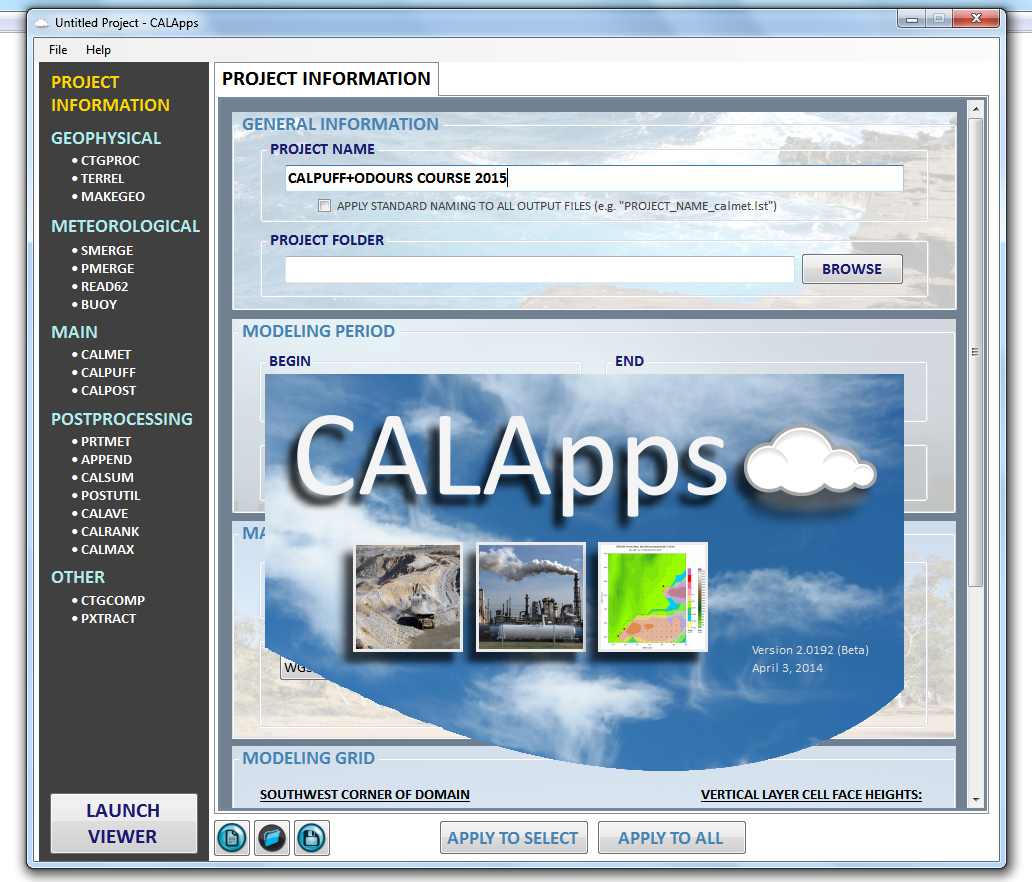This screenshot has width=1032, height=882.
Task: Click VERTICAL LAYER CELL FACE HEIGHTS label
Action: [x=812, y=794]
